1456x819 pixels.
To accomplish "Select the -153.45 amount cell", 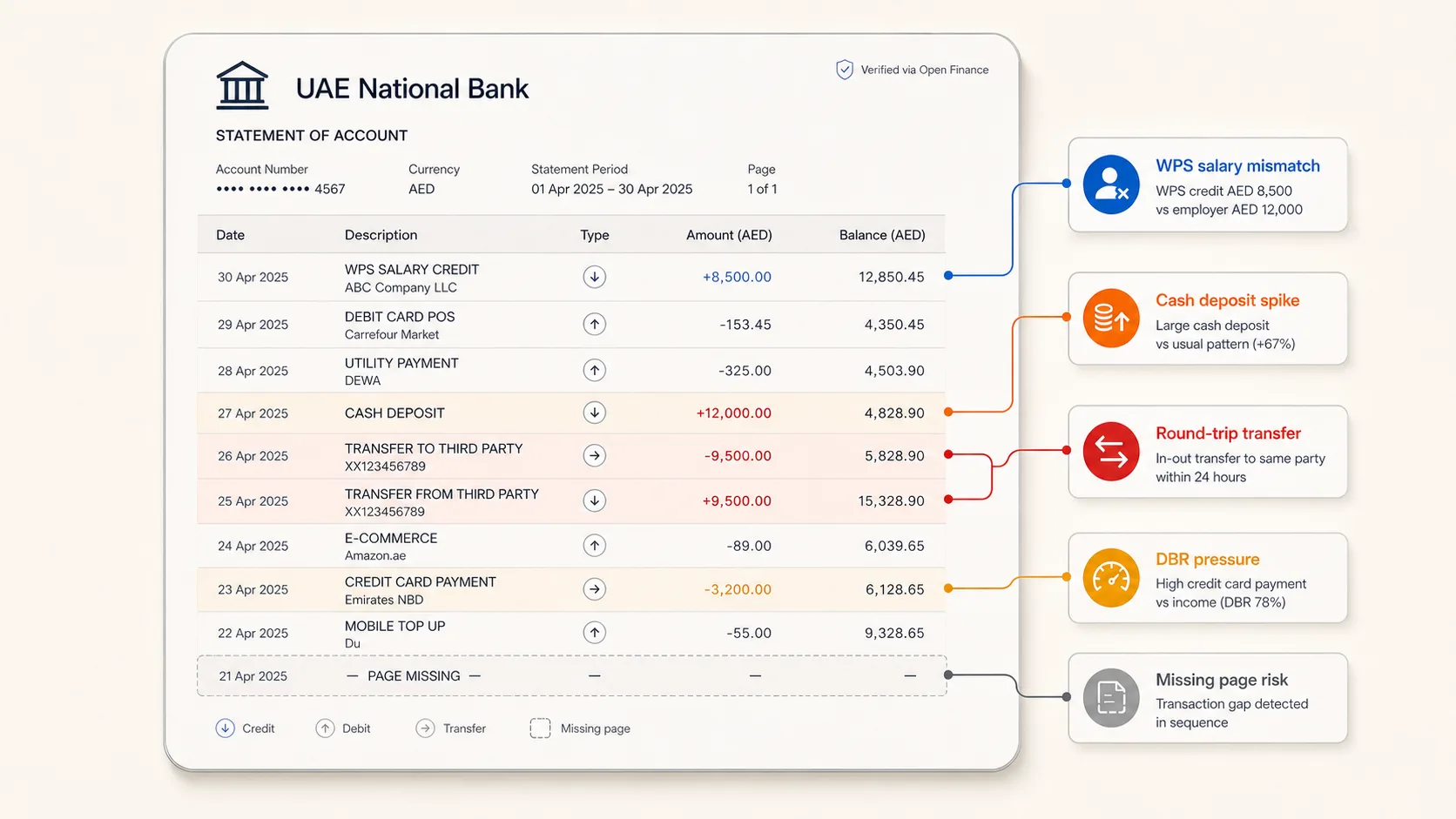I will click(745, 325).
